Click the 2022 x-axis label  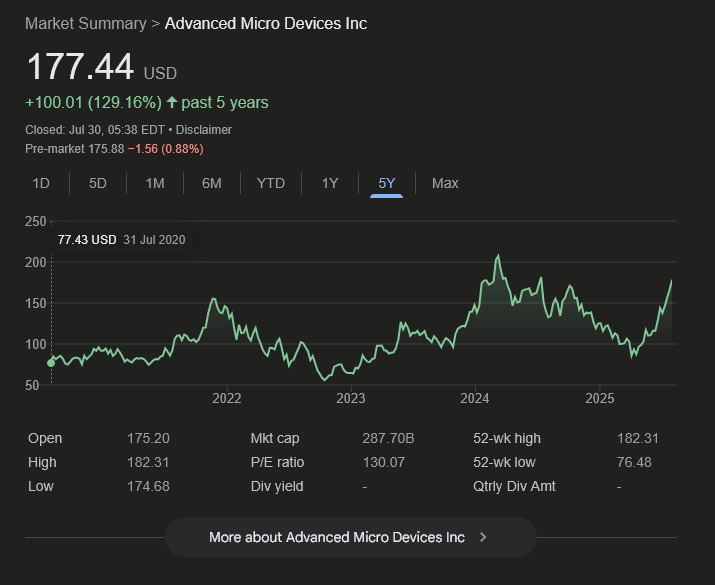(227, 399)
